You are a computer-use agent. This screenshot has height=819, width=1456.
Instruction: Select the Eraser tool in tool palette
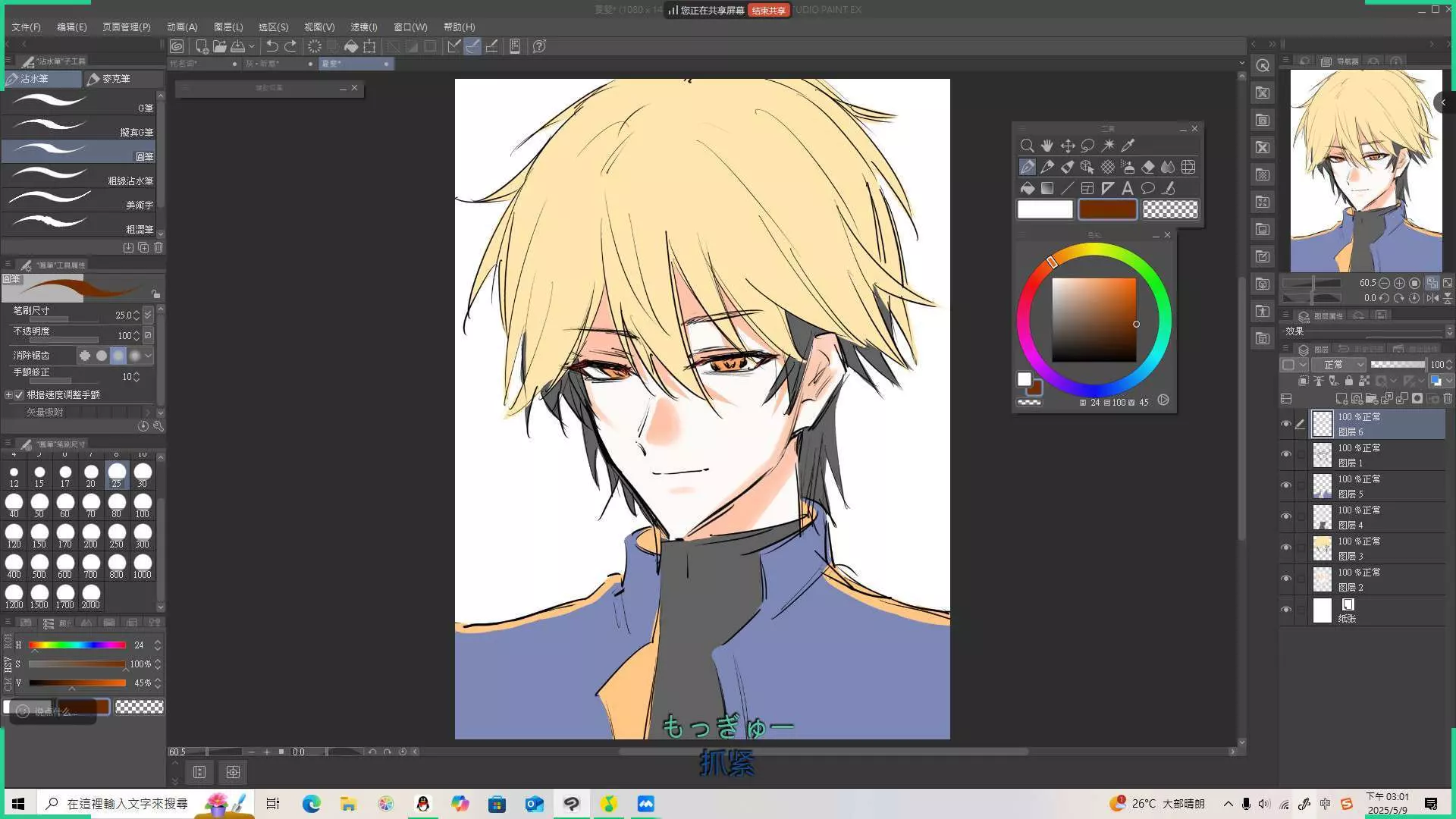[x=1148, y=167]
